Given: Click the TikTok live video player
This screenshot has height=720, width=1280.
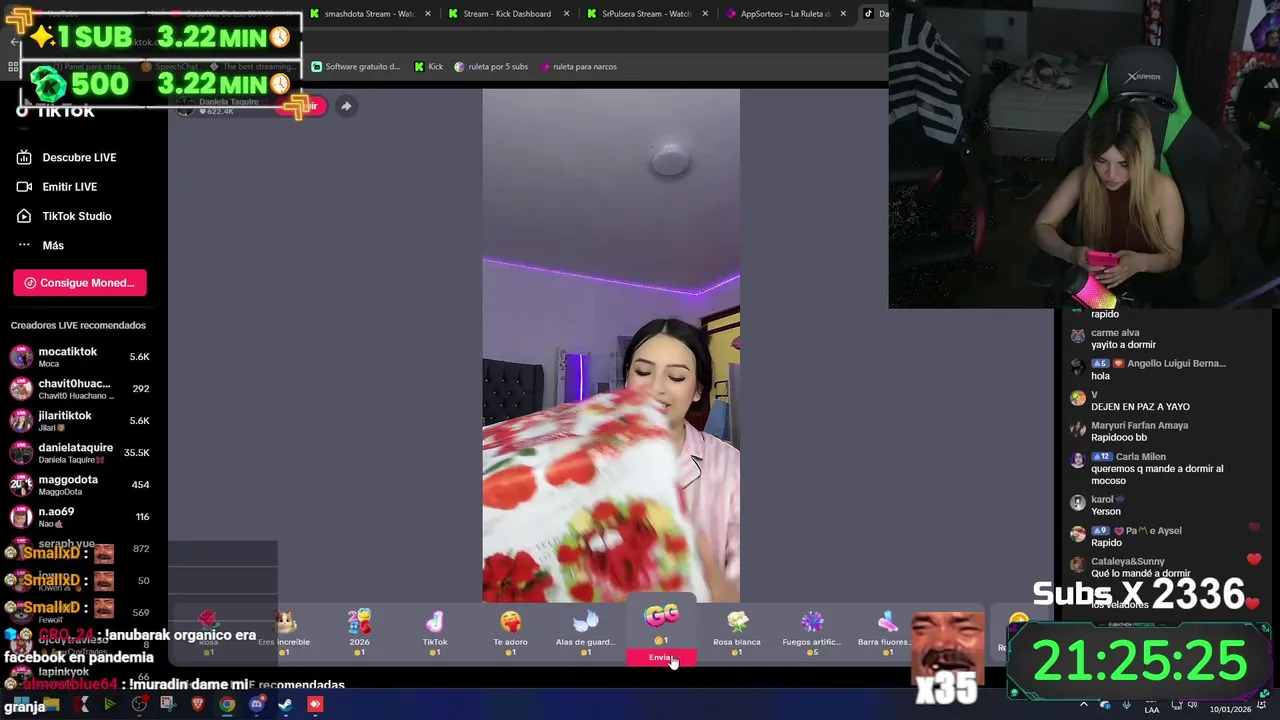Looking at the screenshot, I should [x=611, y=346].
